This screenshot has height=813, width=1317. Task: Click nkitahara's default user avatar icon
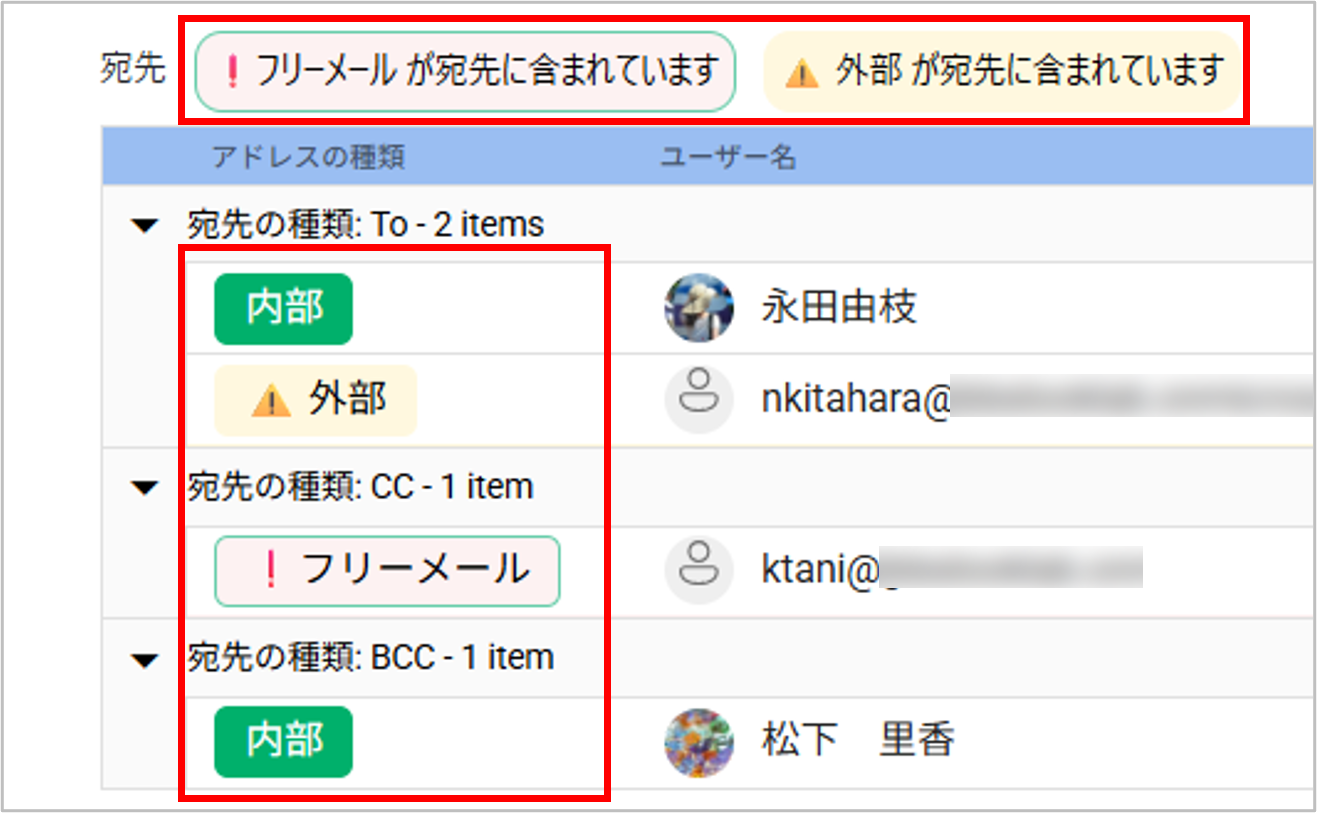(x=698, y=398)
